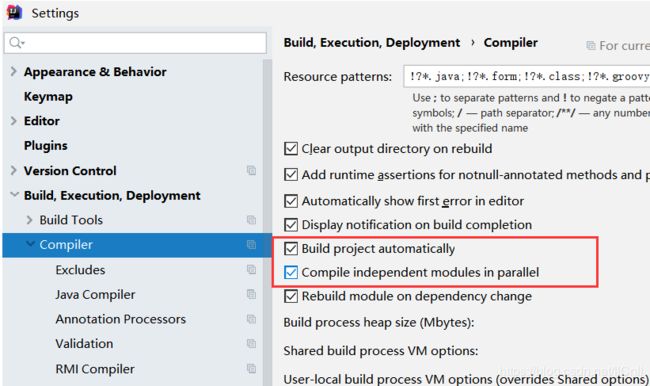
Task: Click the project-level icon beside Version Control
Action: (x=251, y=170)
